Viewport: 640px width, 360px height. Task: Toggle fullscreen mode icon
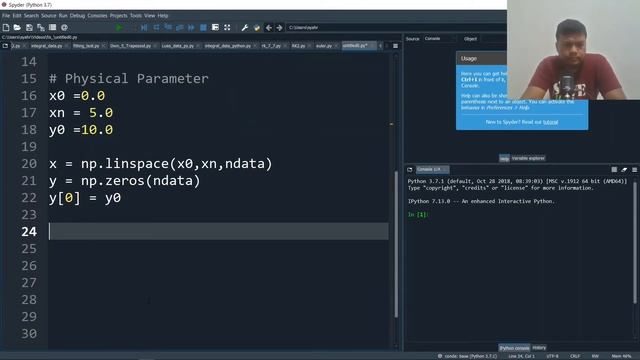227,28
